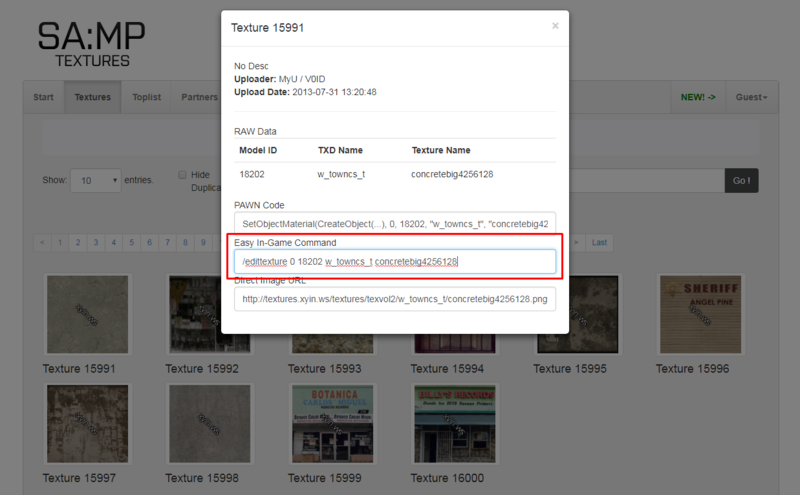Image resolution: width=800 pixels, height=495 pixels.
Task: Click the TXD Name column header
Action: tap(340, 150)
